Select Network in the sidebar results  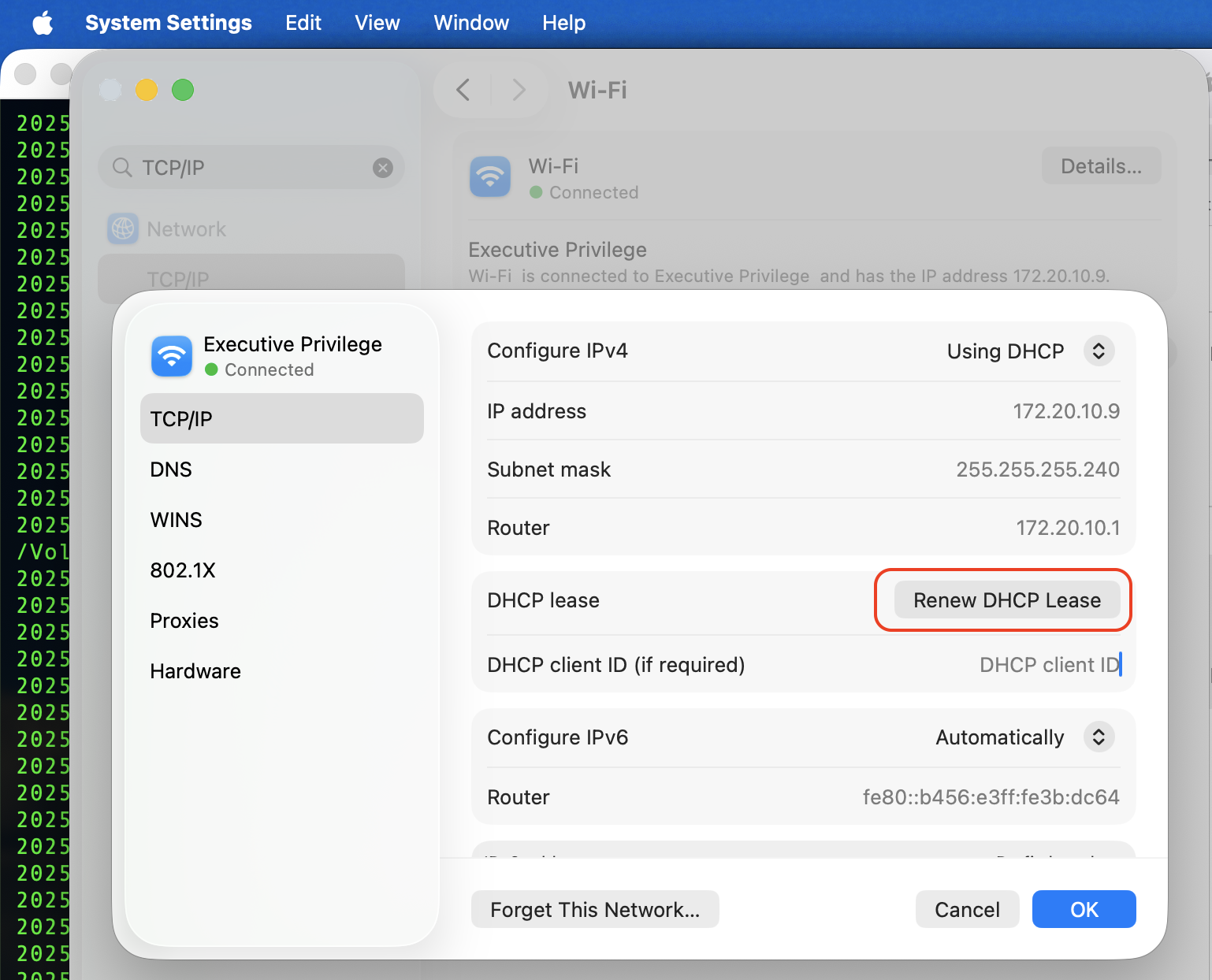tap(251, 229)
